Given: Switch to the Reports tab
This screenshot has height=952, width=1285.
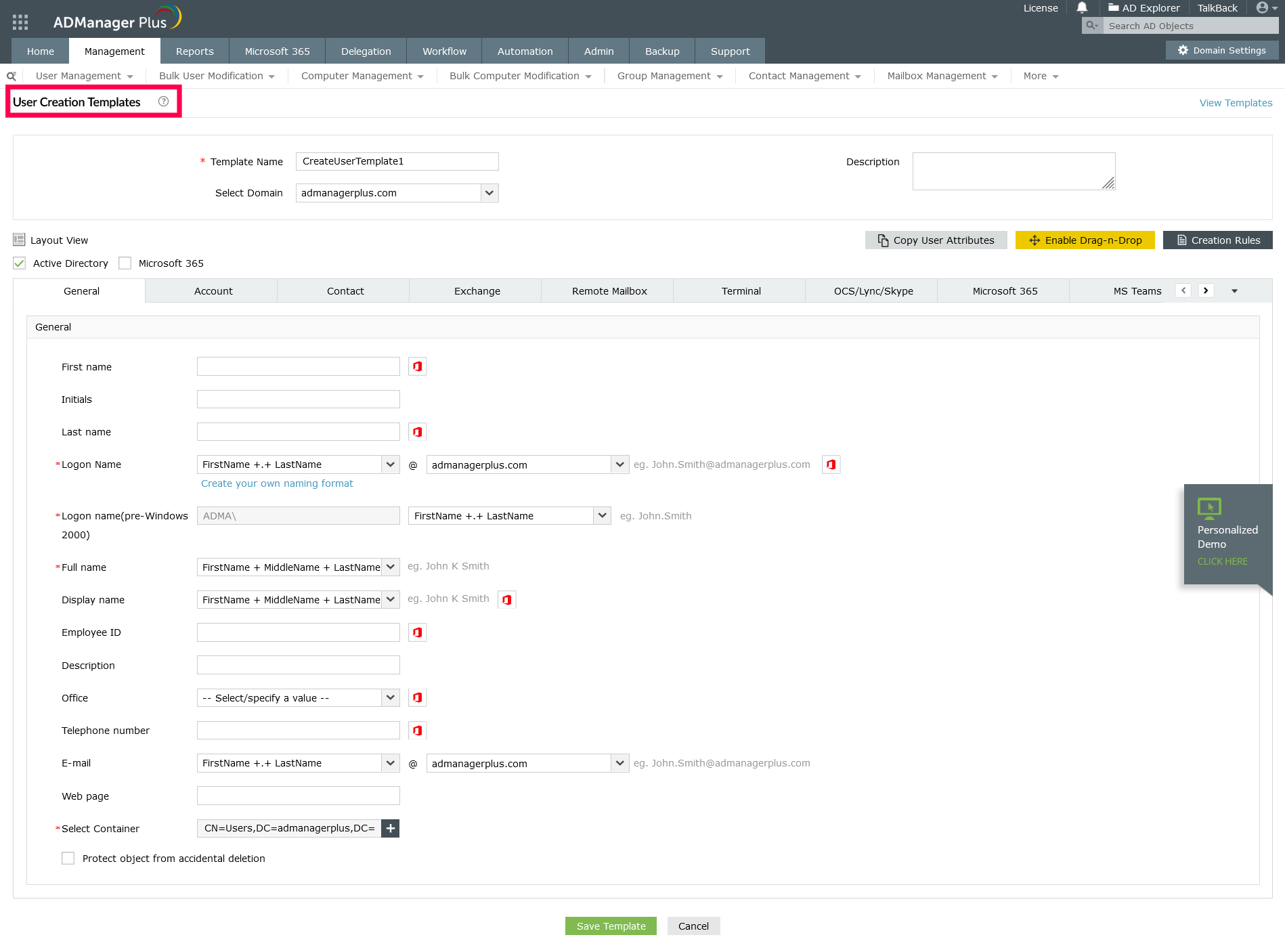Looking at the screenshot, I should click(x=194, y=51).
